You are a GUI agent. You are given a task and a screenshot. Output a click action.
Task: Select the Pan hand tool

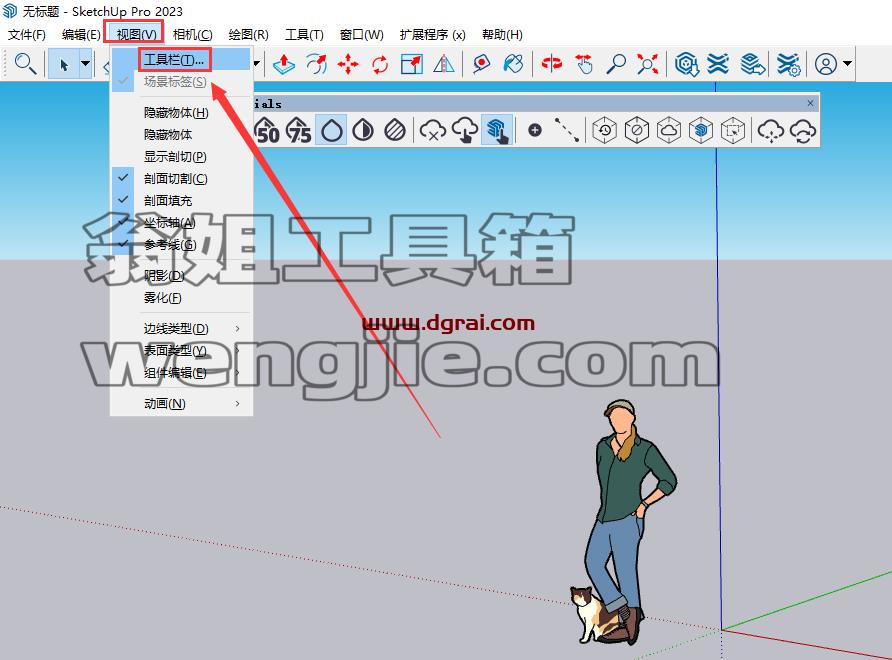click(584, 64)
